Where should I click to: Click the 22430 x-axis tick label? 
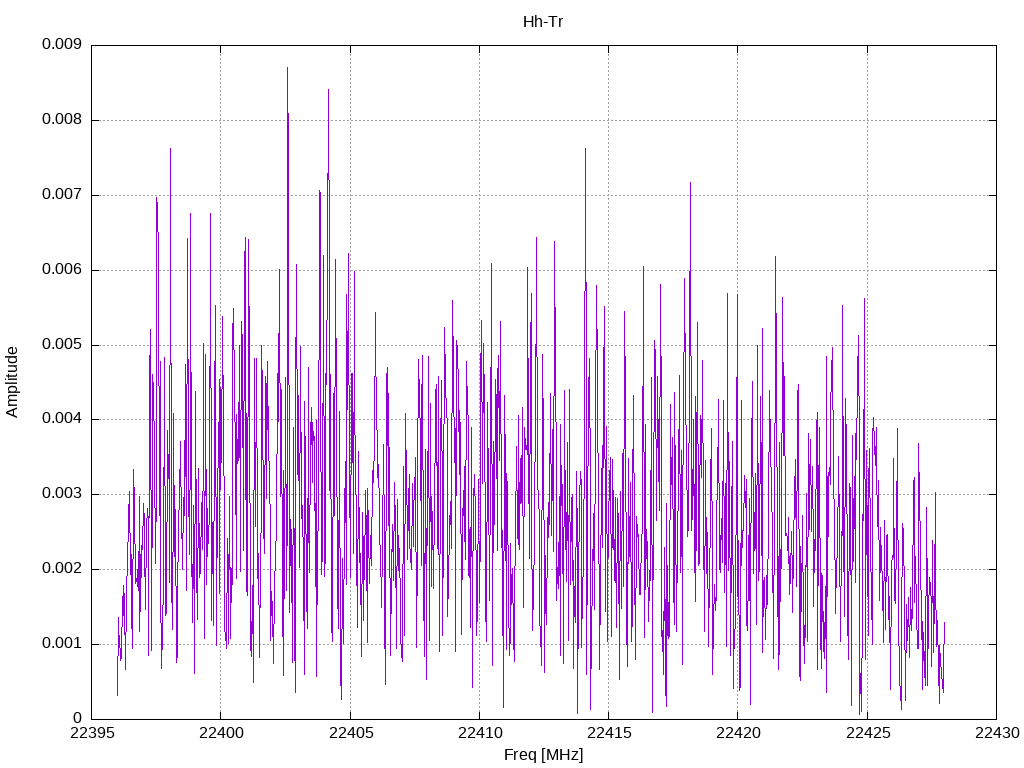[997, 733]
